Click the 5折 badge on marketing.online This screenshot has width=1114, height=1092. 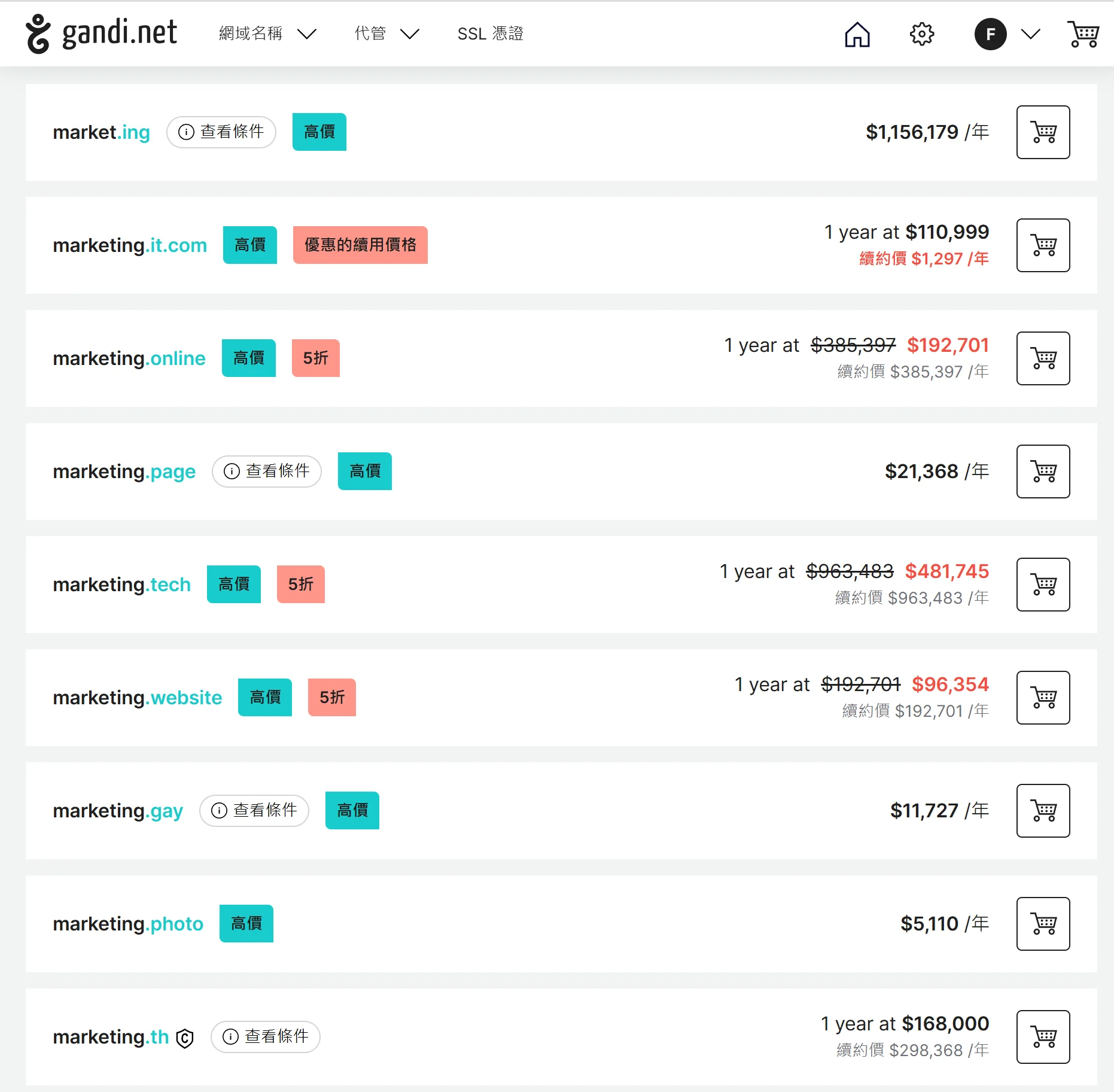[x=315, y=358]
